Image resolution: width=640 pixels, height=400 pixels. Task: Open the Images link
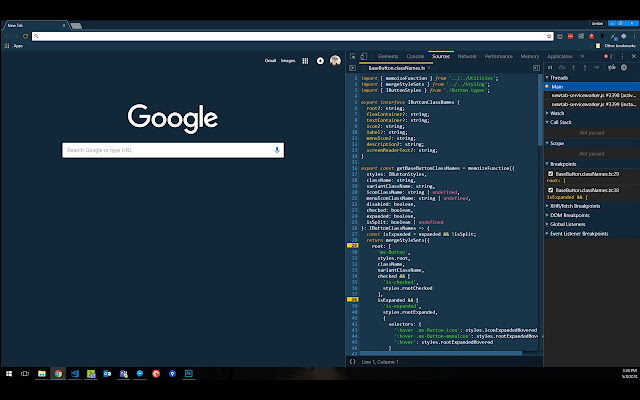[288, 61]
